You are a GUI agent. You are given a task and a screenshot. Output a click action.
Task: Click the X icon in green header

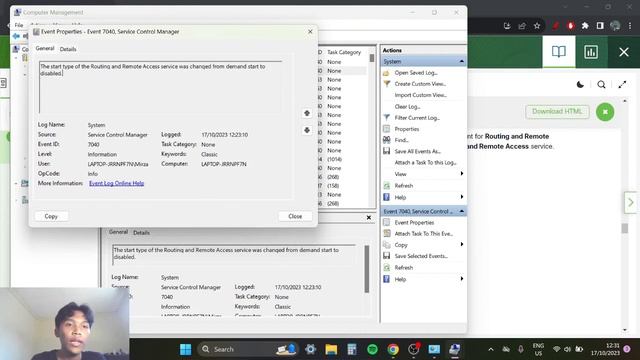(624, 52)
